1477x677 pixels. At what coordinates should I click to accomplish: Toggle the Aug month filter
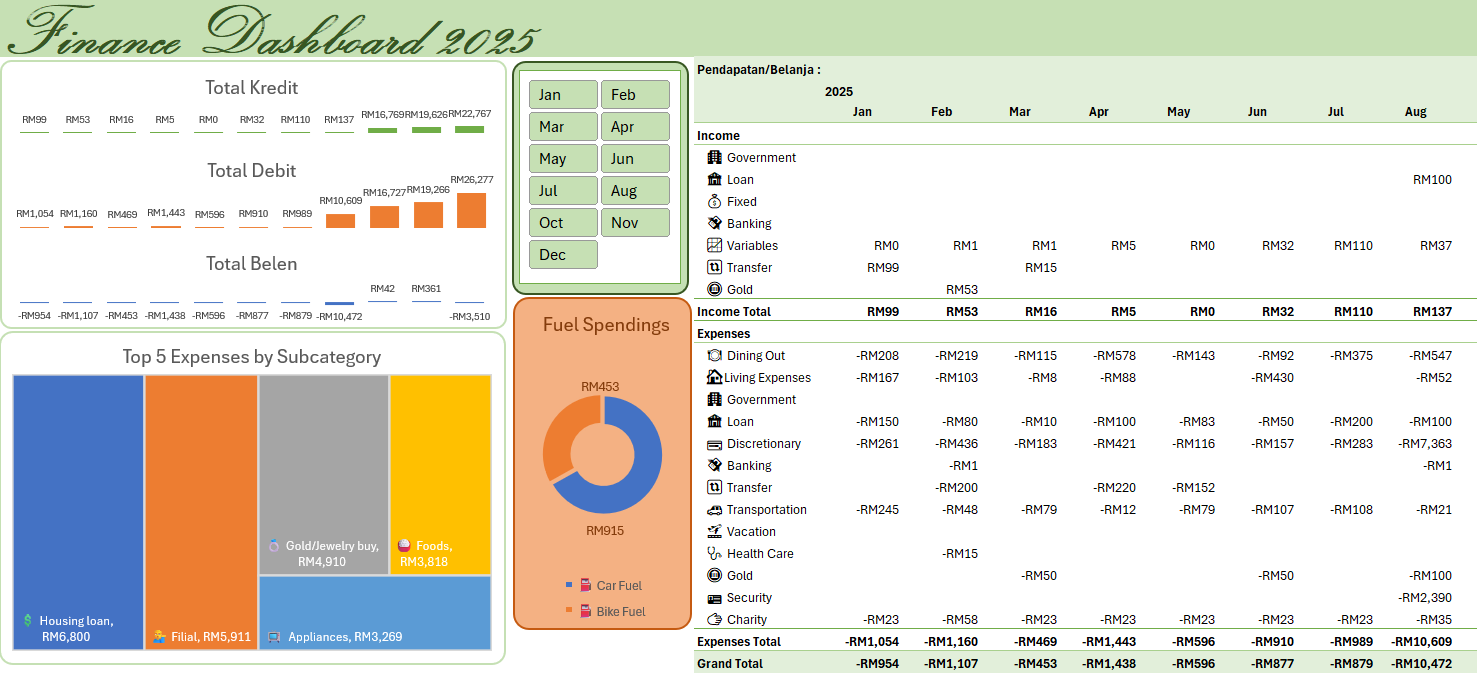(635, 190)
